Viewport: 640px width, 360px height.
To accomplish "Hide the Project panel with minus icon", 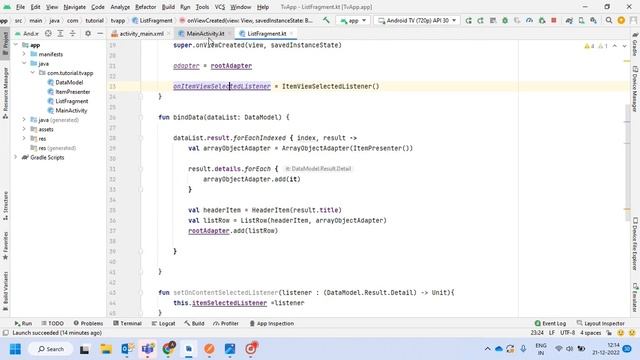I will click(x=100, y=33).
